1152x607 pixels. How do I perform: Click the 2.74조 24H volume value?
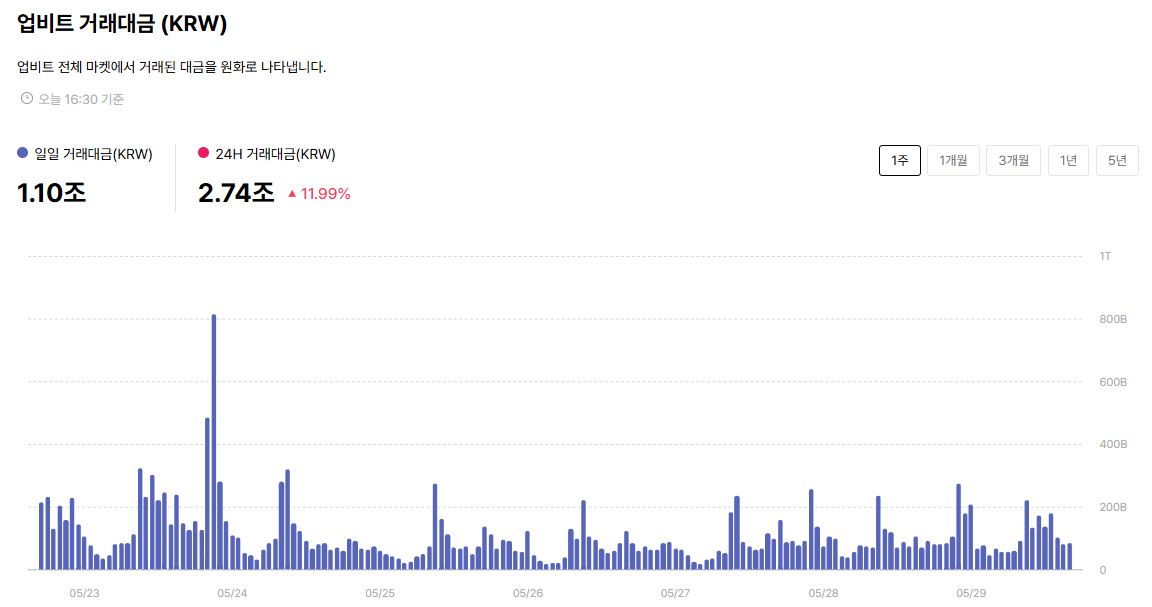[x=236, y=193]
